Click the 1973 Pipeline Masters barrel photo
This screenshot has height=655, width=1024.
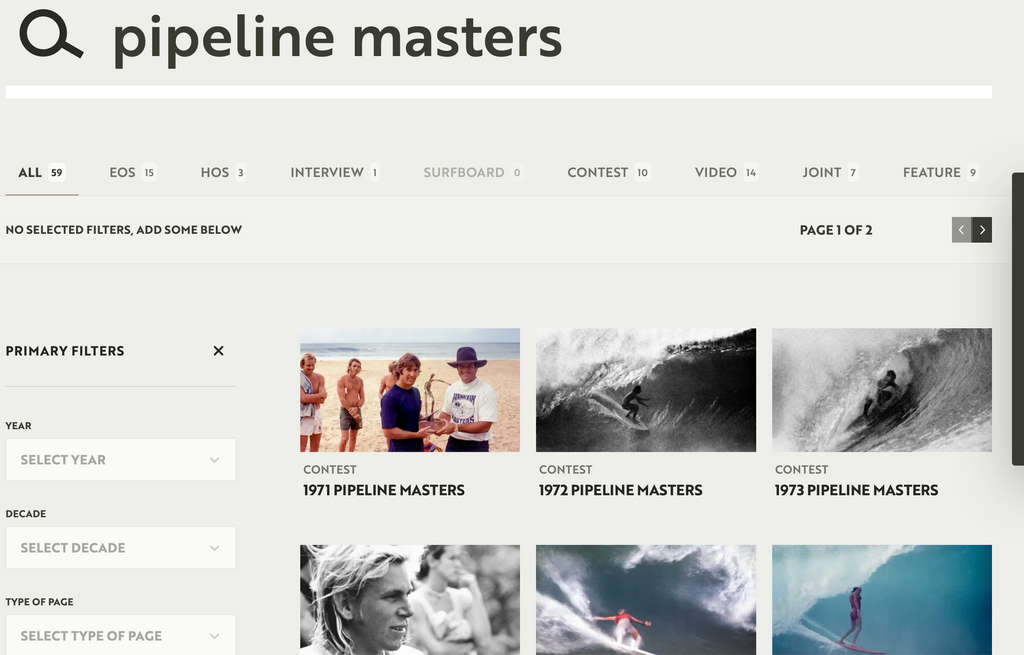pyautogui.click(x=881, y=390)
